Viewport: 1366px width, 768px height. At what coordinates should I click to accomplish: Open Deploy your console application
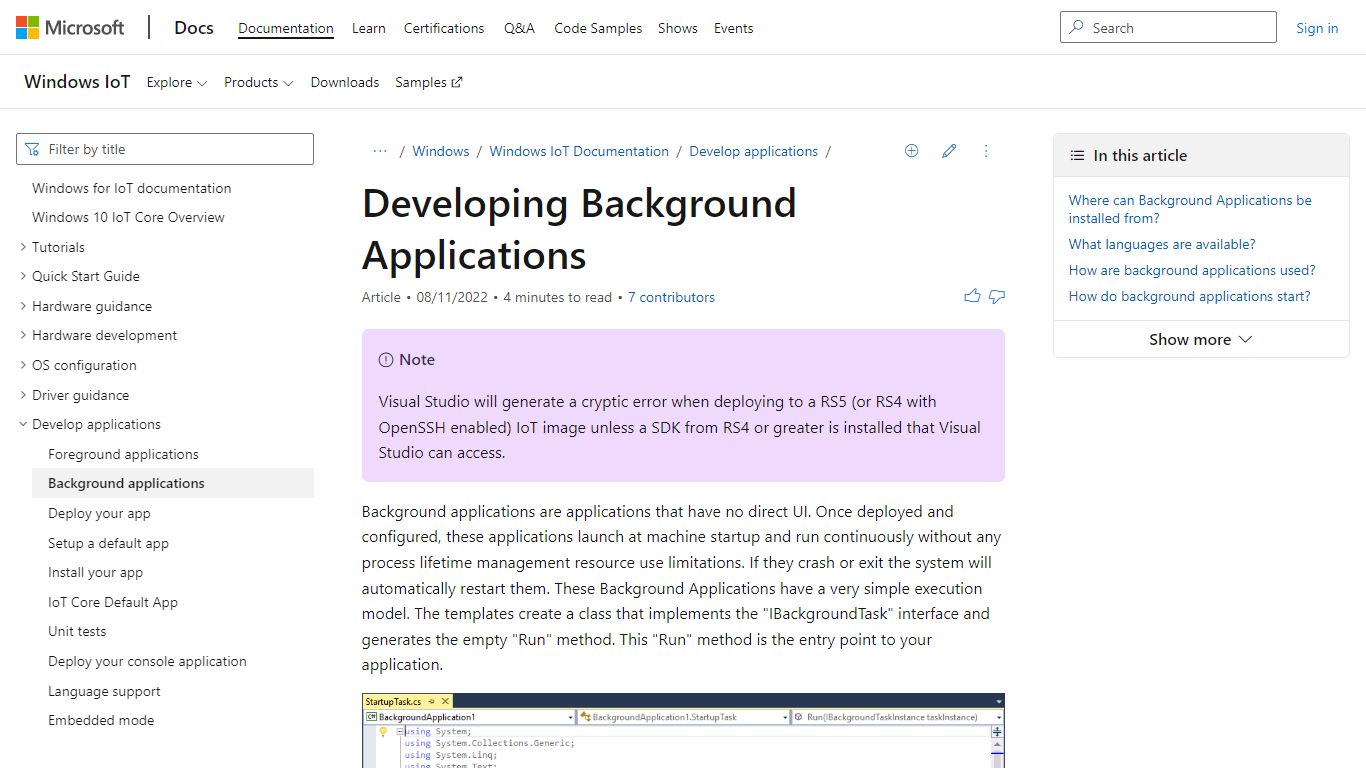click(147, 661)
